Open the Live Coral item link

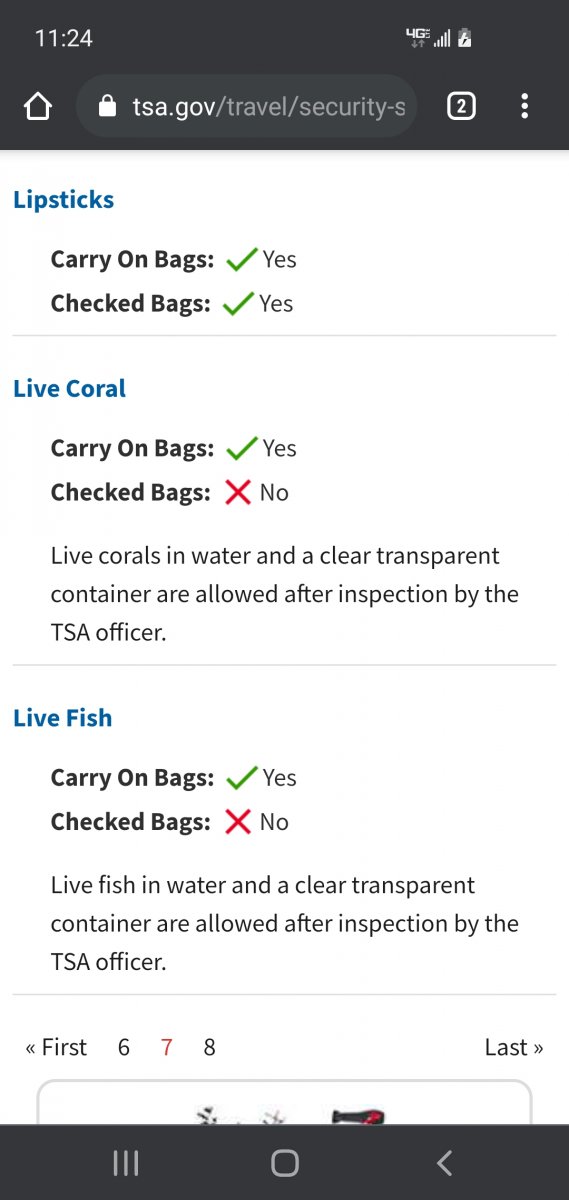tap(69, 388)
